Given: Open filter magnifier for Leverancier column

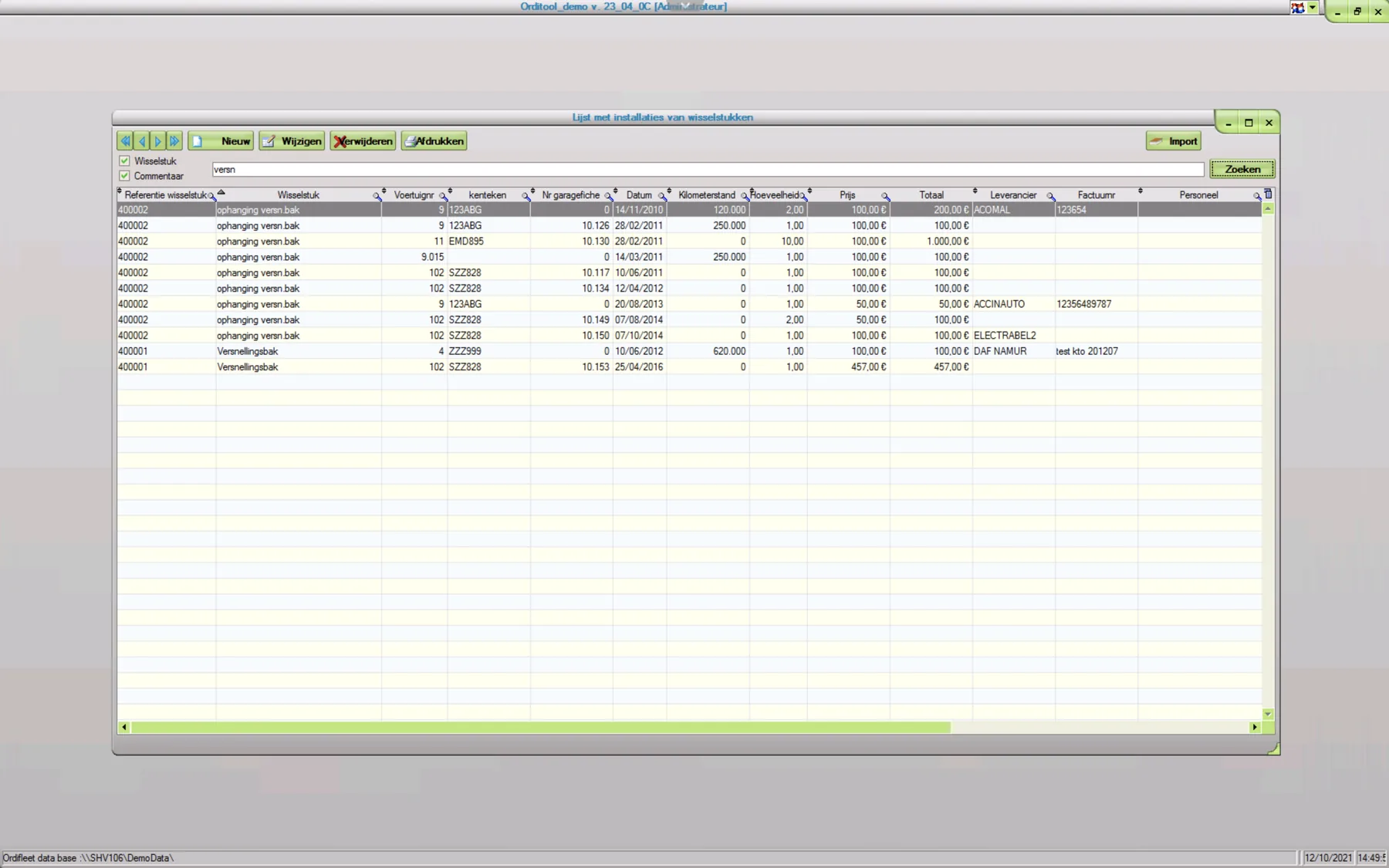Looking at the screenshot, I should [1050, 197].
